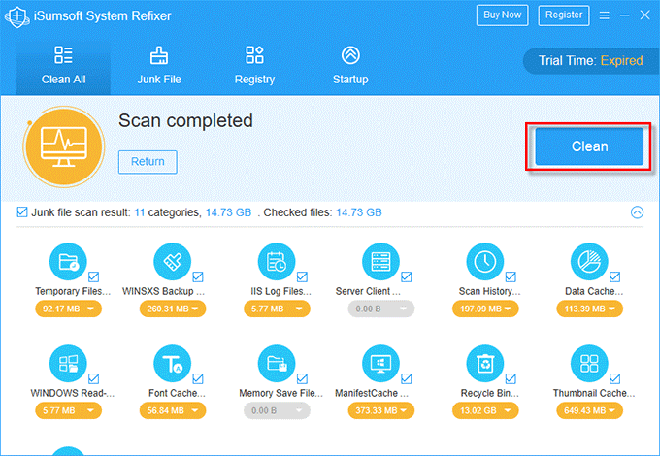
Task: Open the 5.77 MB IIS Log dropdown
Action: coord(277,309)
